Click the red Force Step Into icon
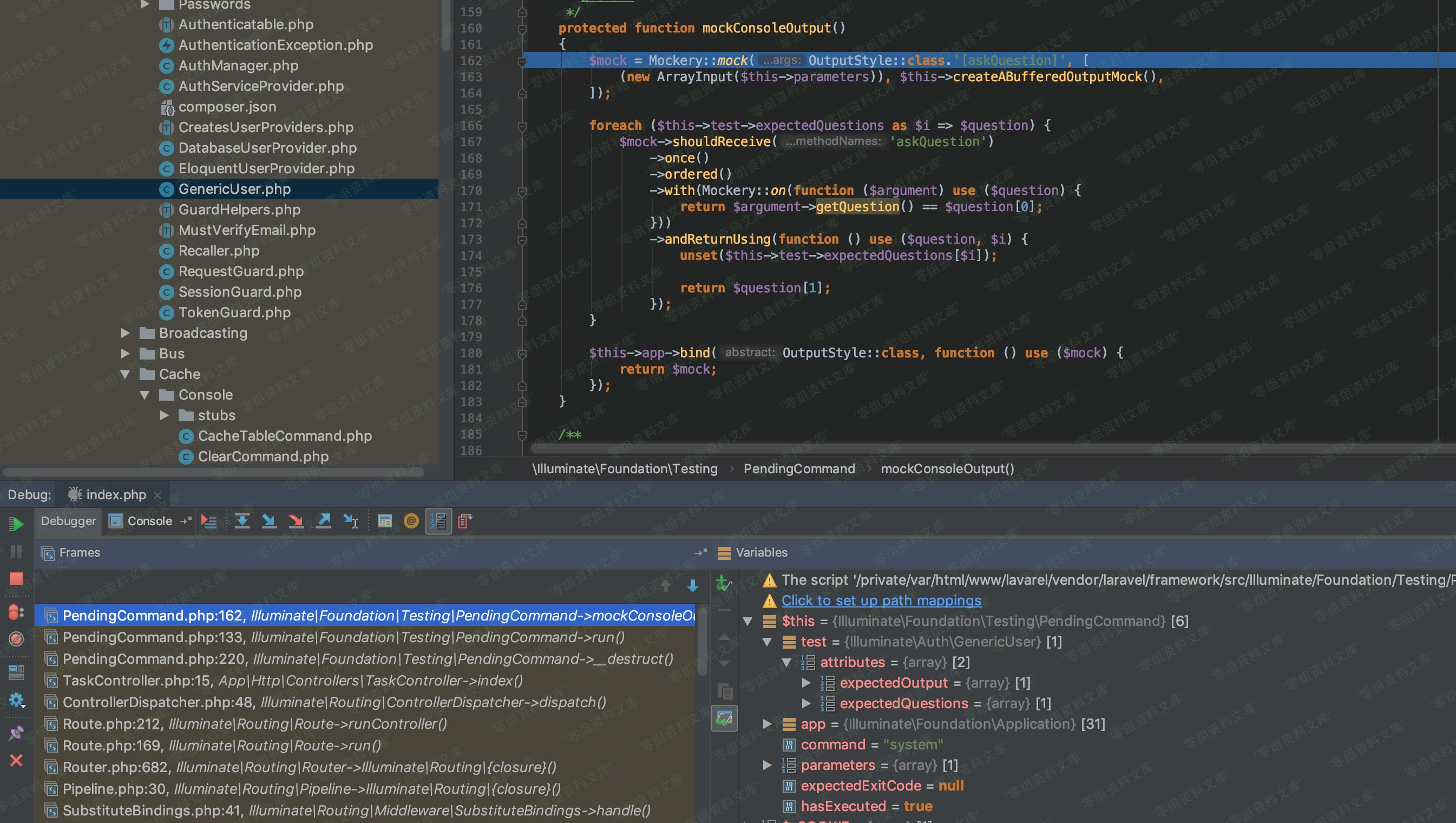The height and width of the screenshot is (823, 1456). click(296, 521)
